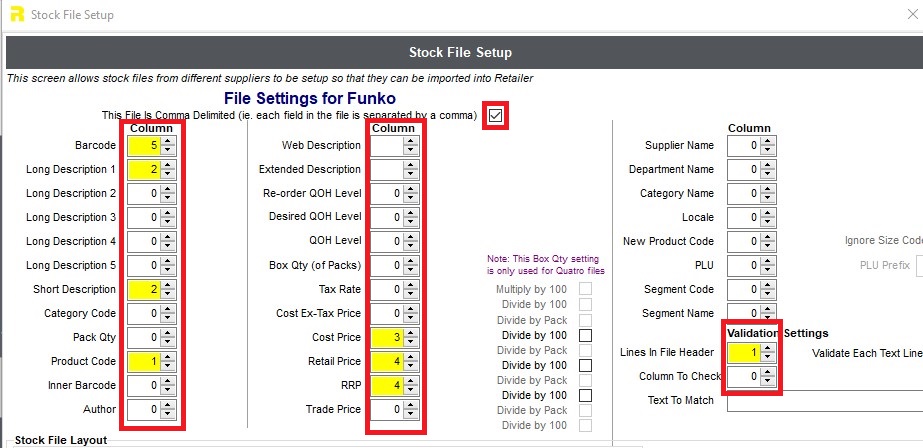Decrease the Retail Price column value
Screen dimensions: 923x448
click(411, 366)
